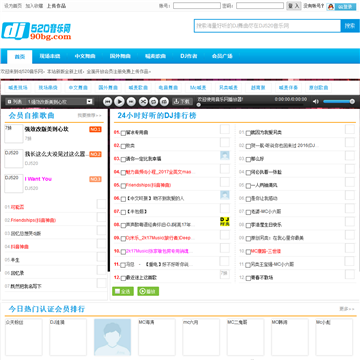This screenshot has height=360, width=360.
Task: Click in the DJ song search box
Action: (x=267, y=26)
